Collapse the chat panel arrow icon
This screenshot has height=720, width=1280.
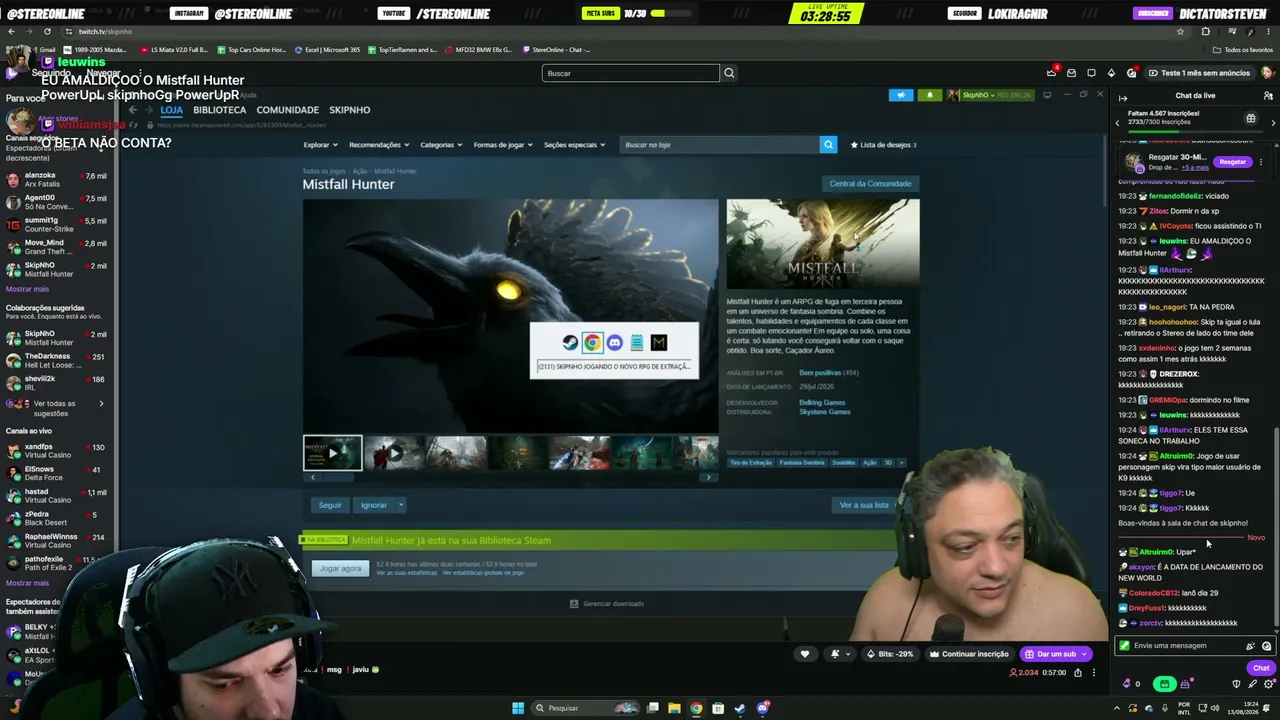[1123, 97]
